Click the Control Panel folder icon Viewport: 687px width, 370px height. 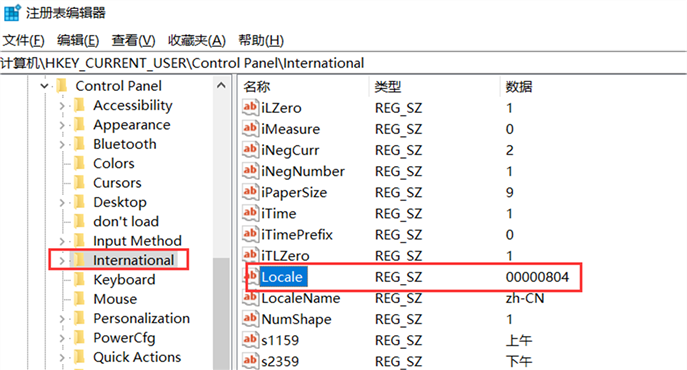[62, 85]
